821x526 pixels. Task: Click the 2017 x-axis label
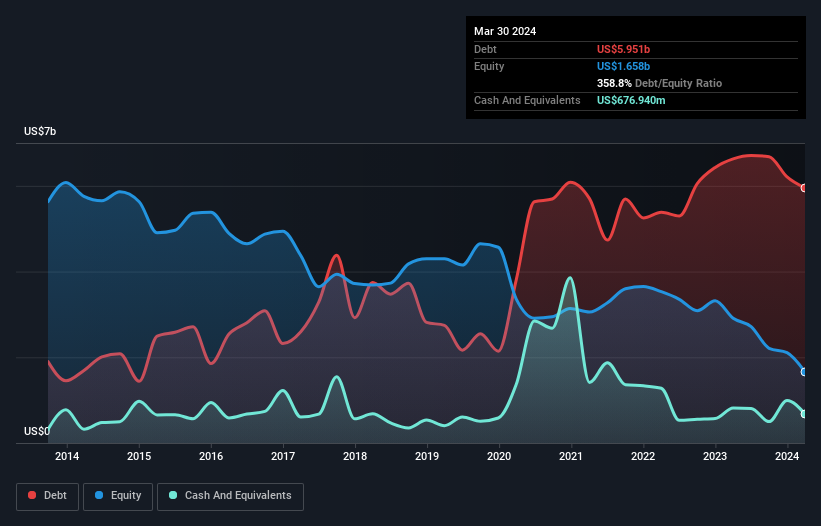pyautogui.click(x=283, y=456)
